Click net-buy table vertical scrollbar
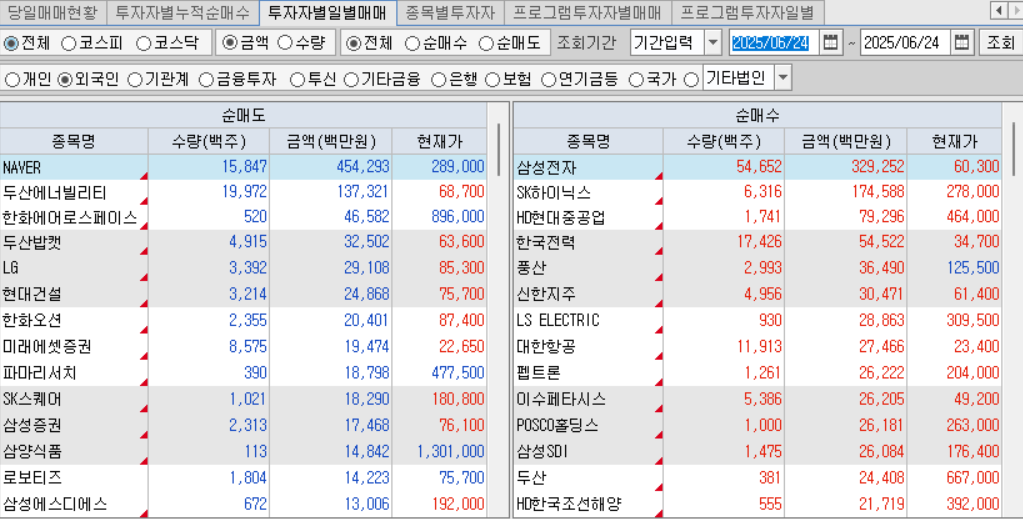 [x=1013, y=150]
